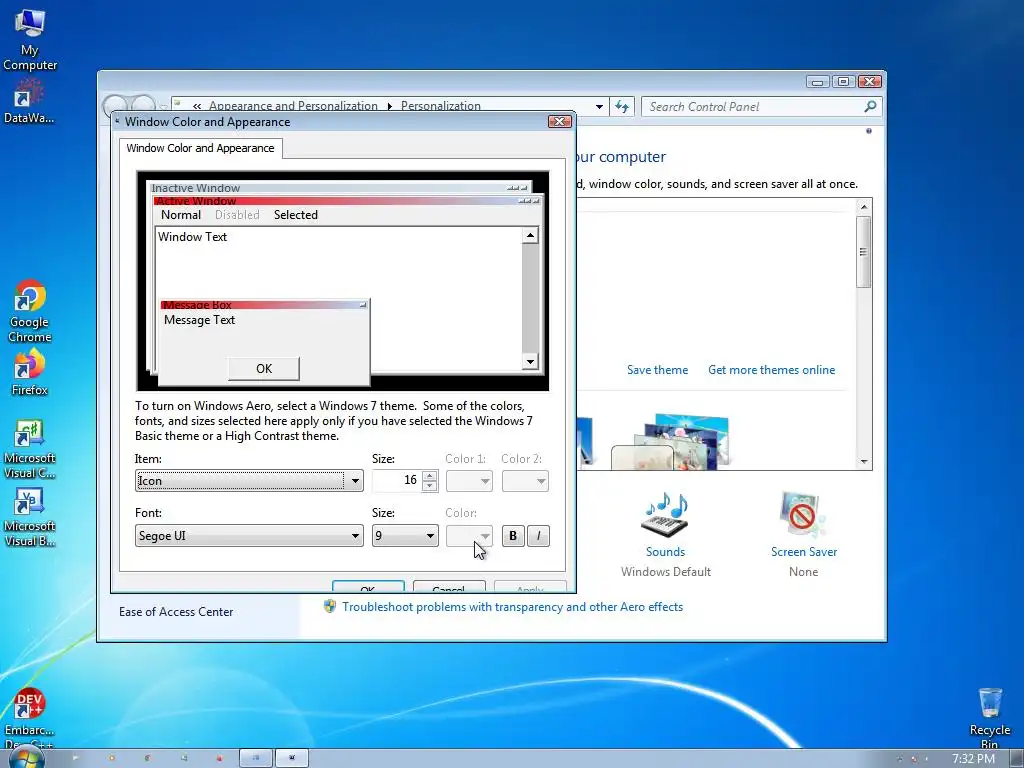Click Disabled menu item in preview
Image resolution: width=1024 pixels, height=768 pixels.
click(237, 215)
